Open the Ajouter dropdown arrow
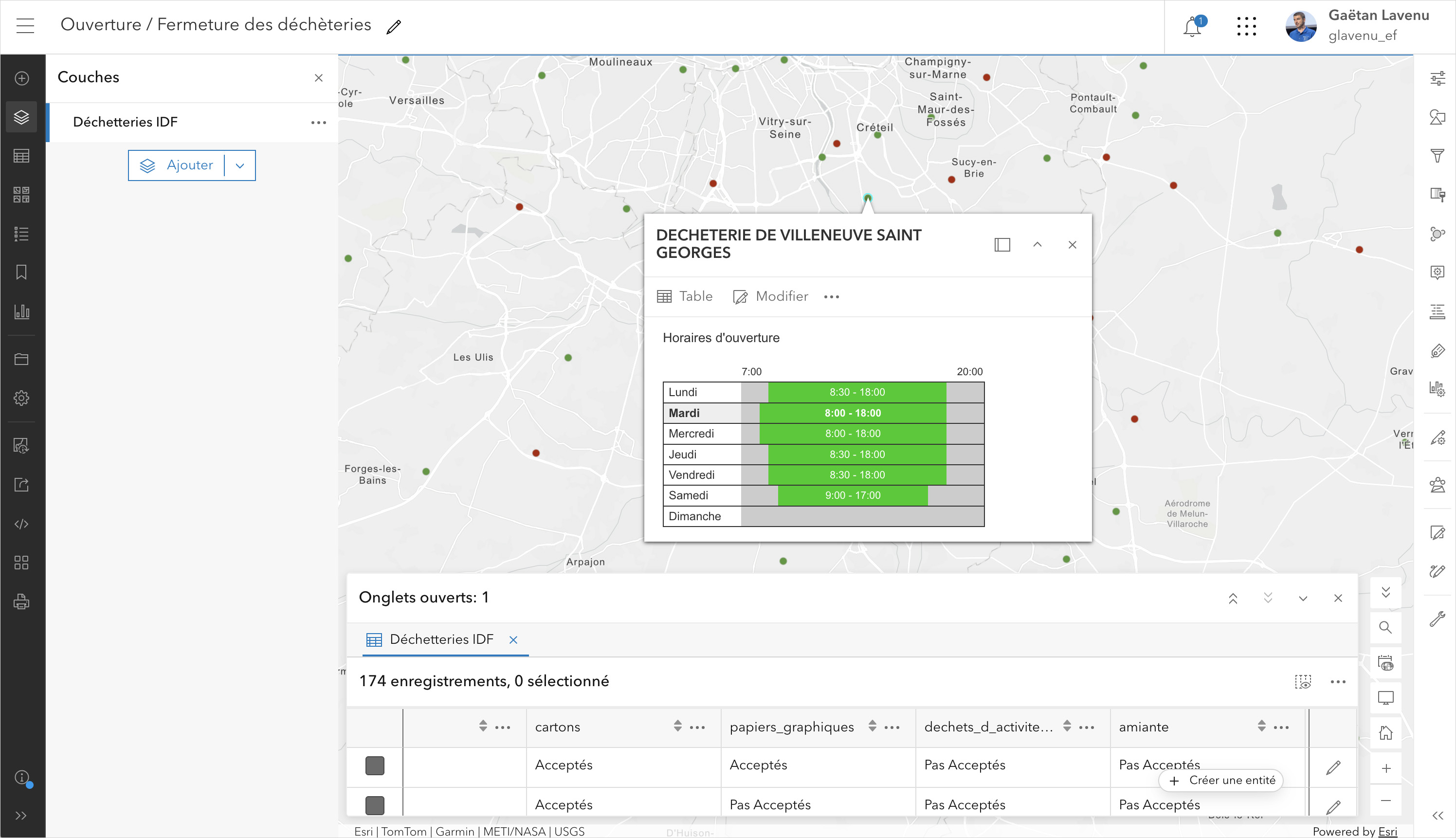Screen dimensions: 1456x838 pos(240,166)
